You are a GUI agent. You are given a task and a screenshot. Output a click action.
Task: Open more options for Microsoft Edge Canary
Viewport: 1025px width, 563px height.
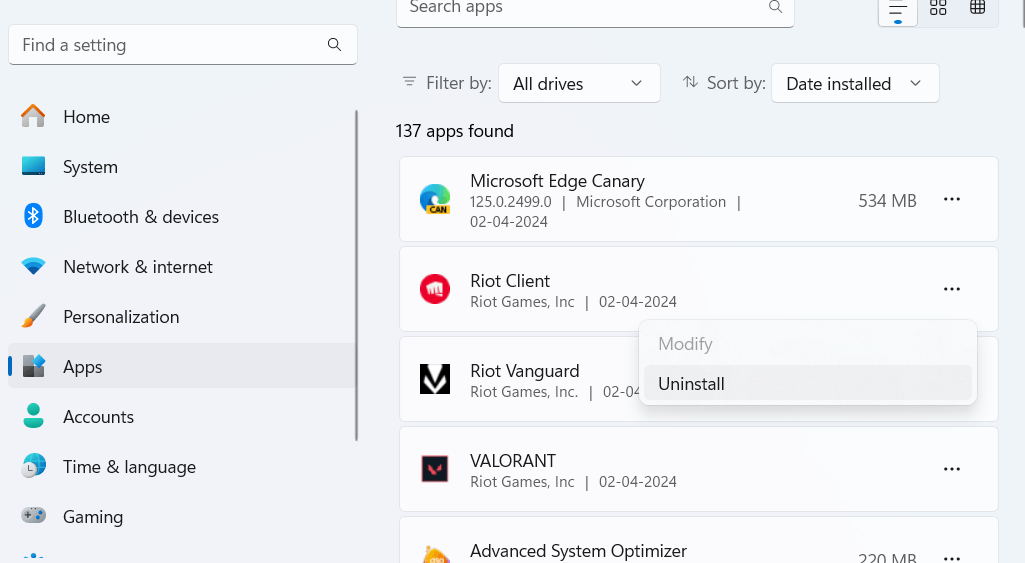pyautogui.click(x=952, y=200)
